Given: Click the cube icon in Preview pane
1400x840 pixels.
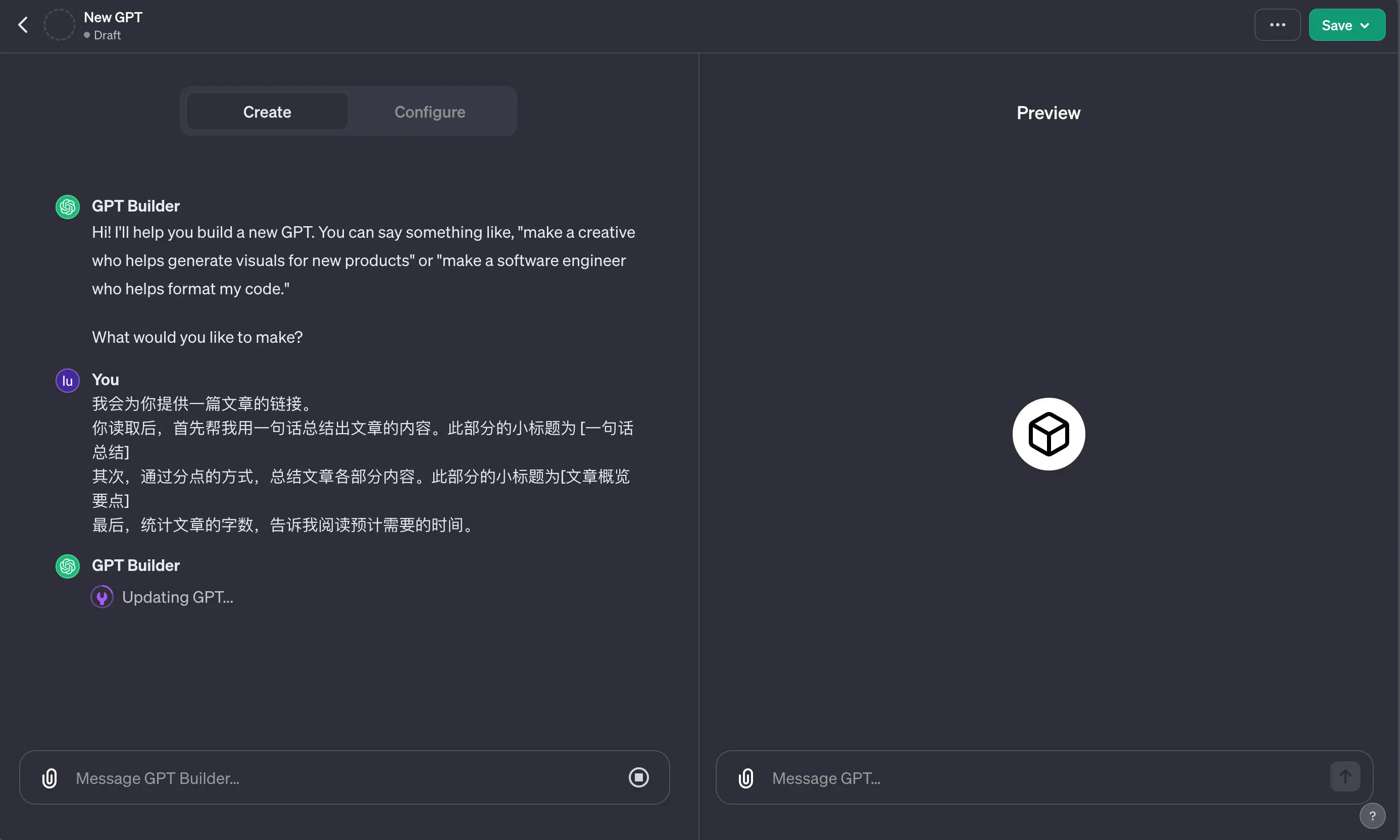Looking at the screenshot, I should [x=1048, y=434].
